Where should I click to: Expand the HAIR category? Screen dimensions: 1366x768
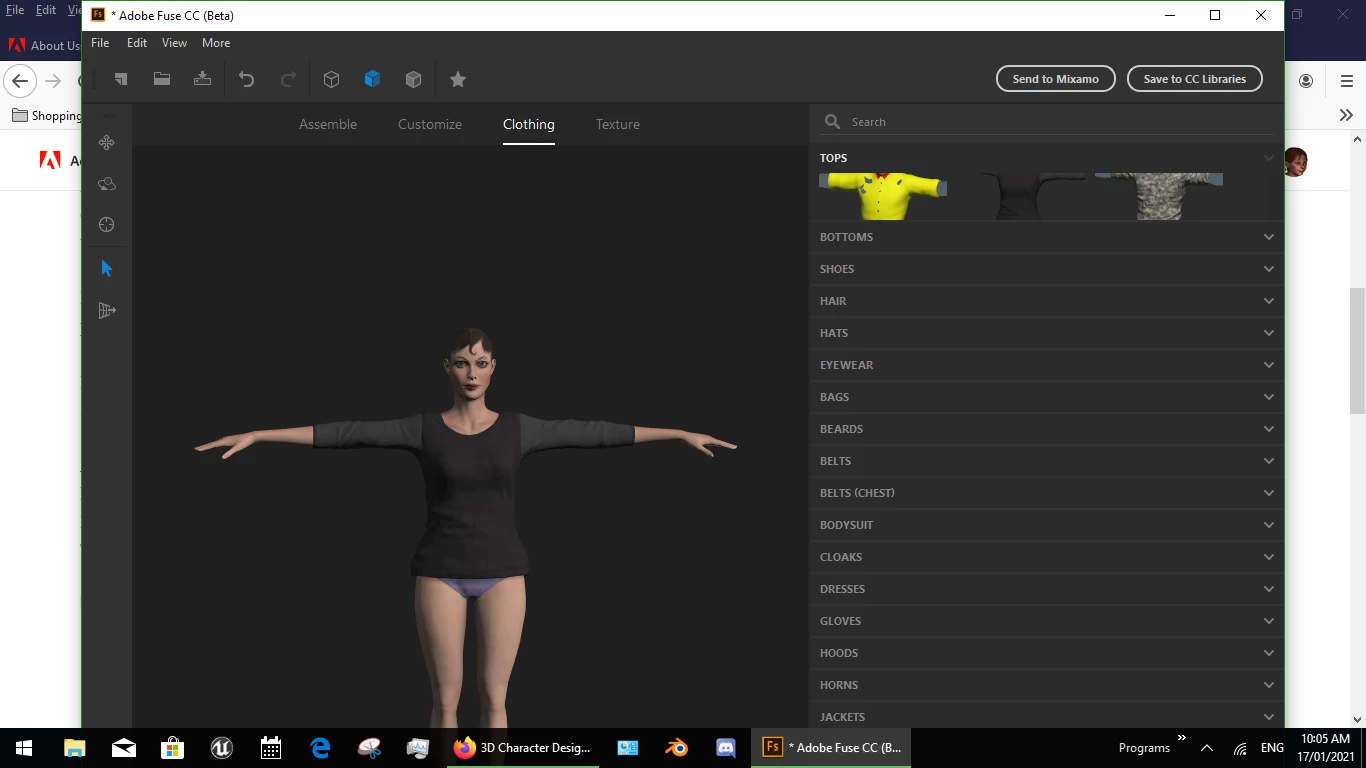(x=1047, y=301)
